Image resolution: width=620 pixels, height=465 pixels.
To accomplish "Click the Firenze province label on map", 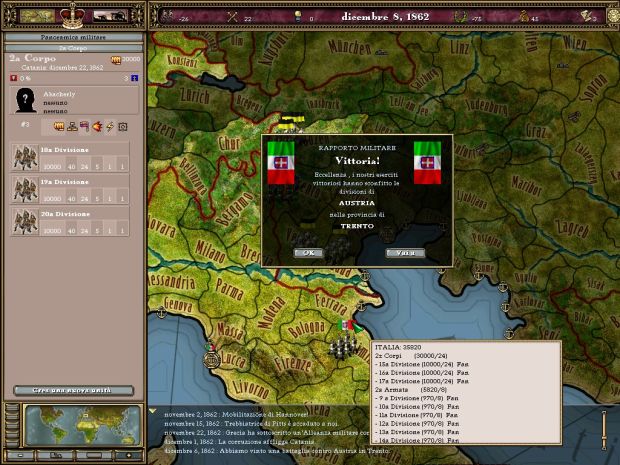I will click(x=293, y=363).
